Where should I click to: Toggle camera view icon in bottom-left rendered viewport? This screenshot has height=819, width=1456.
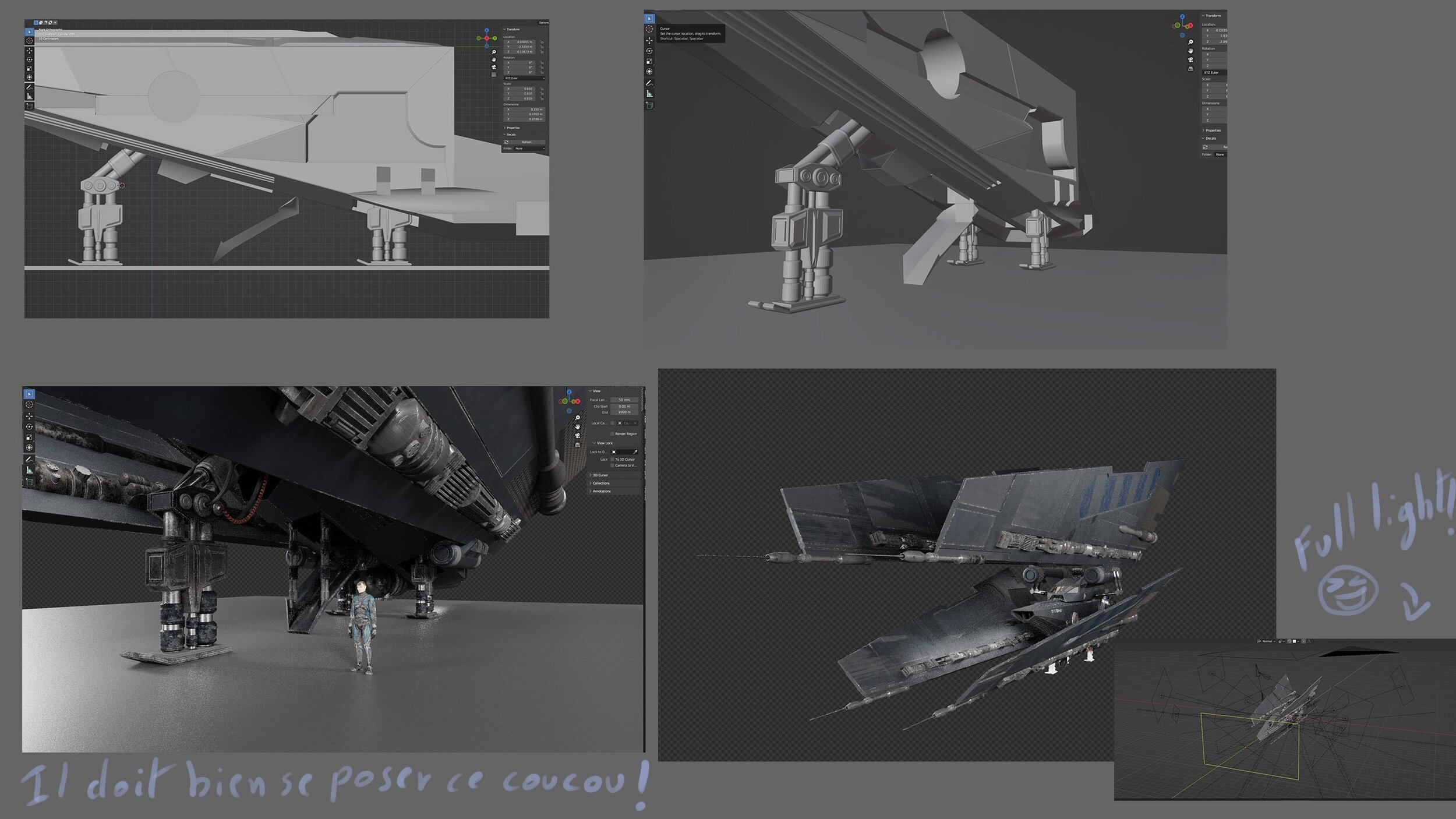pos(577,435)
